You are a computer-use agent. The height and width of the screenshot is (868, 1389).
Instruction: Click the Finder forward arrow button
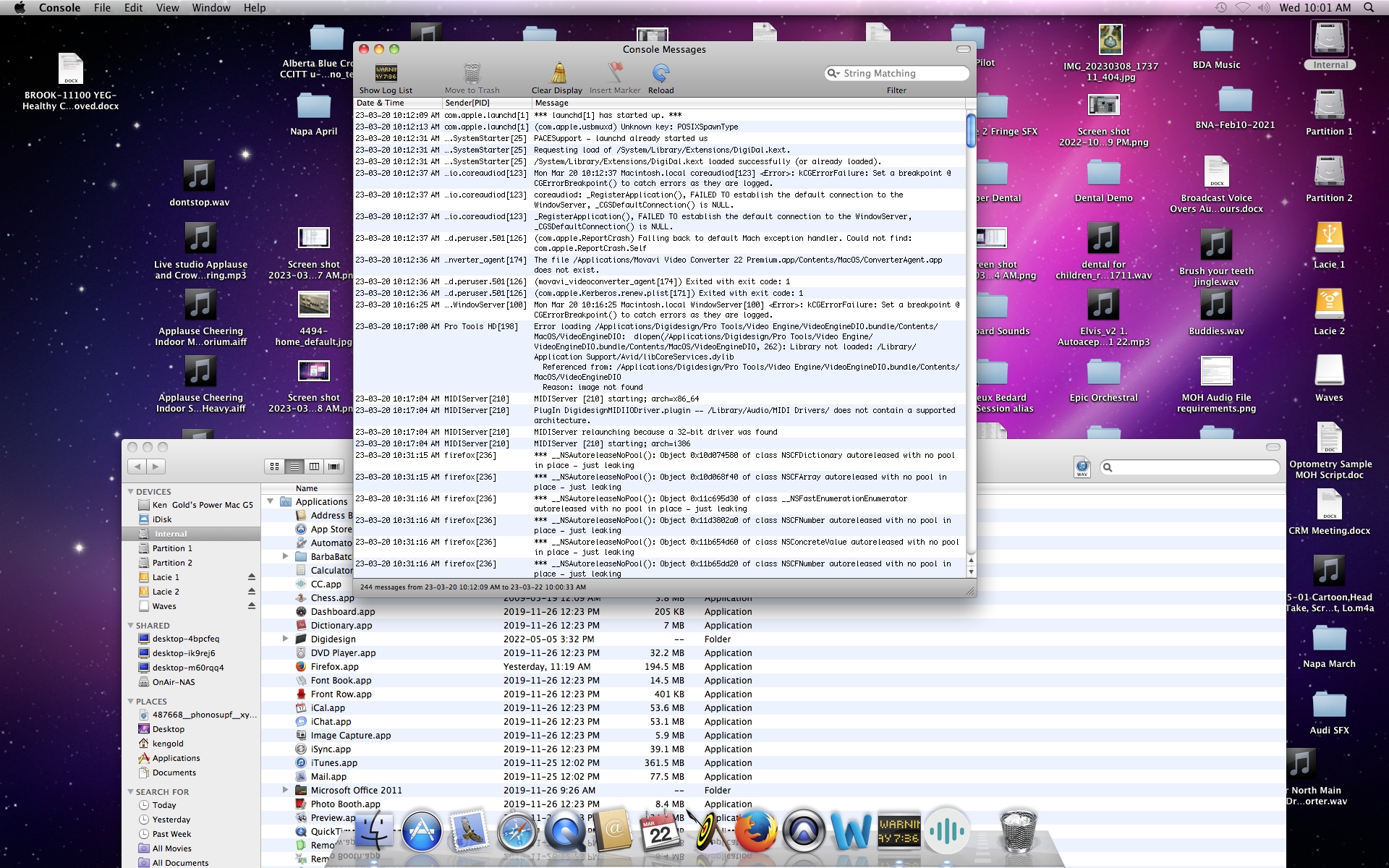156,467
